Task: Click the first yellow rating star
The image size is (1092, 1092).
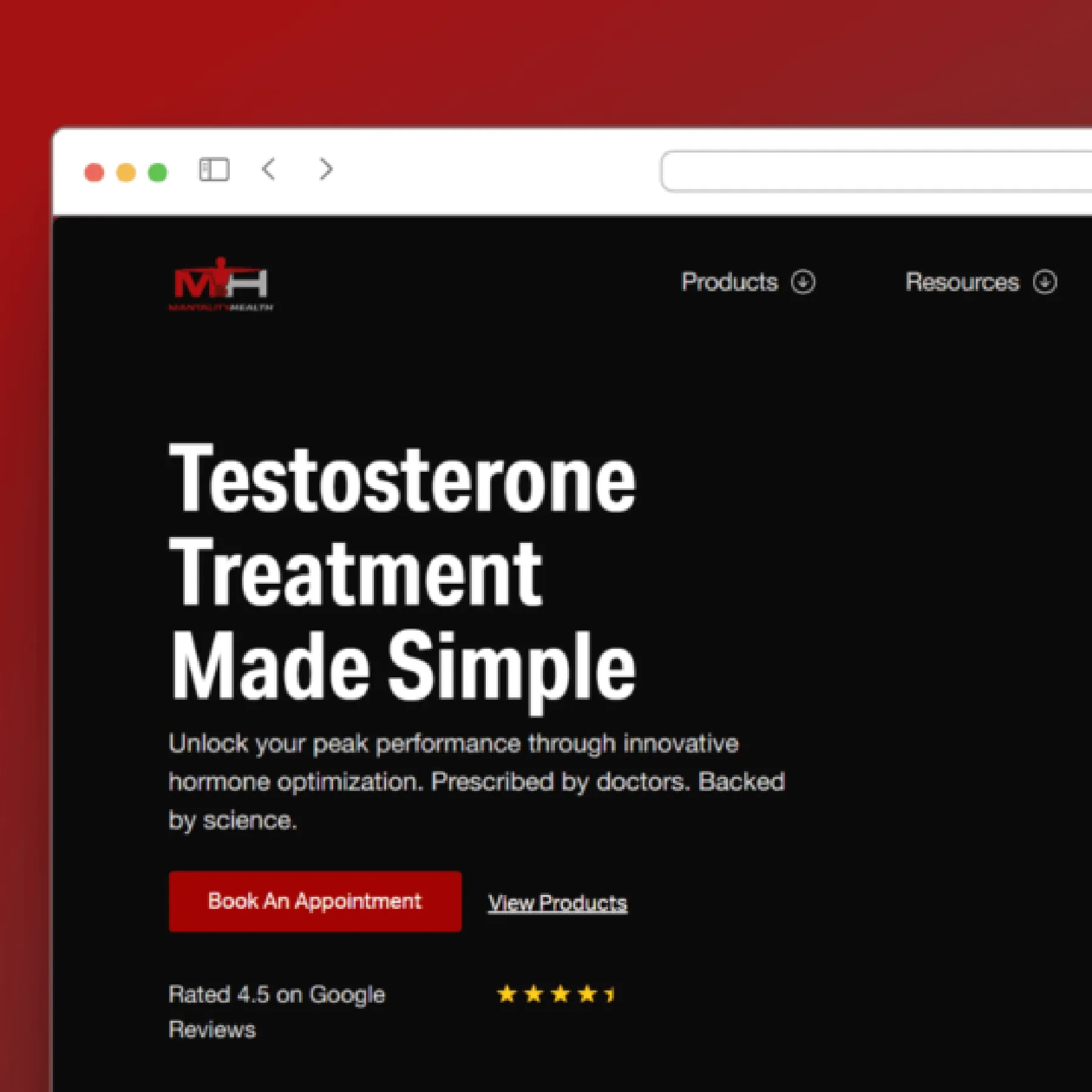Action: tap(506, 994)
